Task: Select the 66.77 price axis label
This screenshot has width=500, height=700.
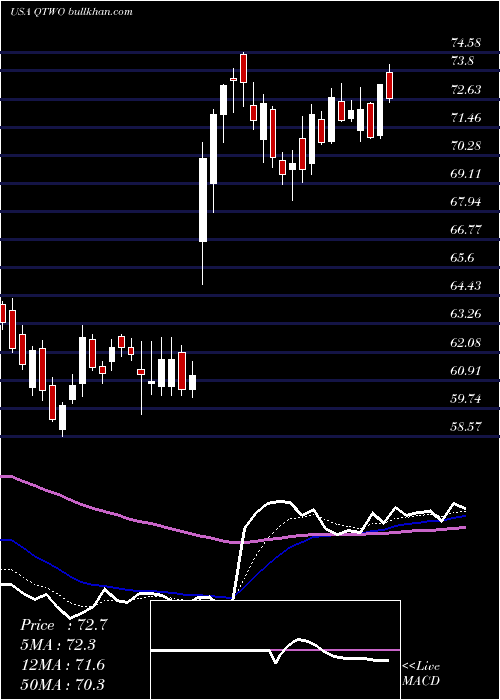Action: (466, 230)
